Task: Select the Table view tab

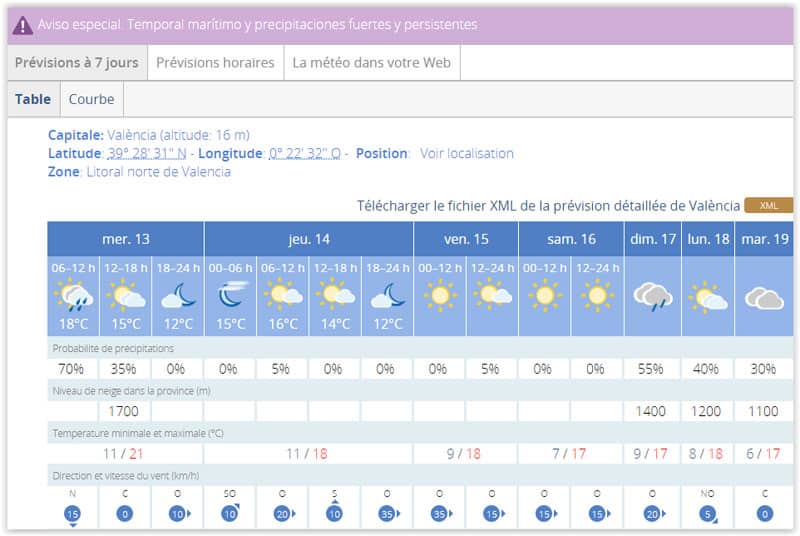Action: [x=33, y=99]
